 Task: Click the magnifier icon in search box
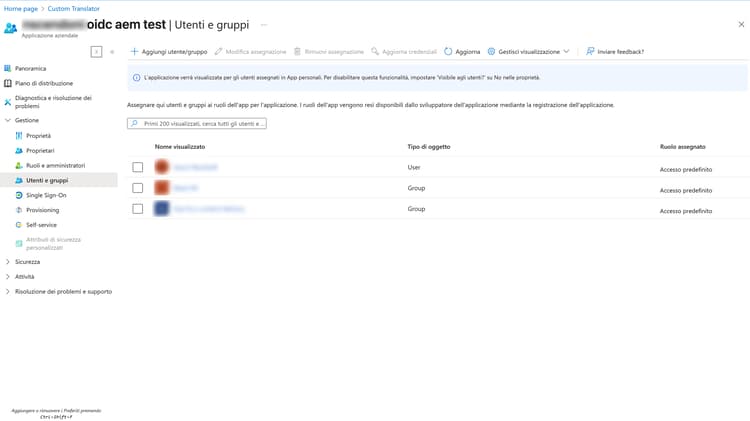click(134, 123)
